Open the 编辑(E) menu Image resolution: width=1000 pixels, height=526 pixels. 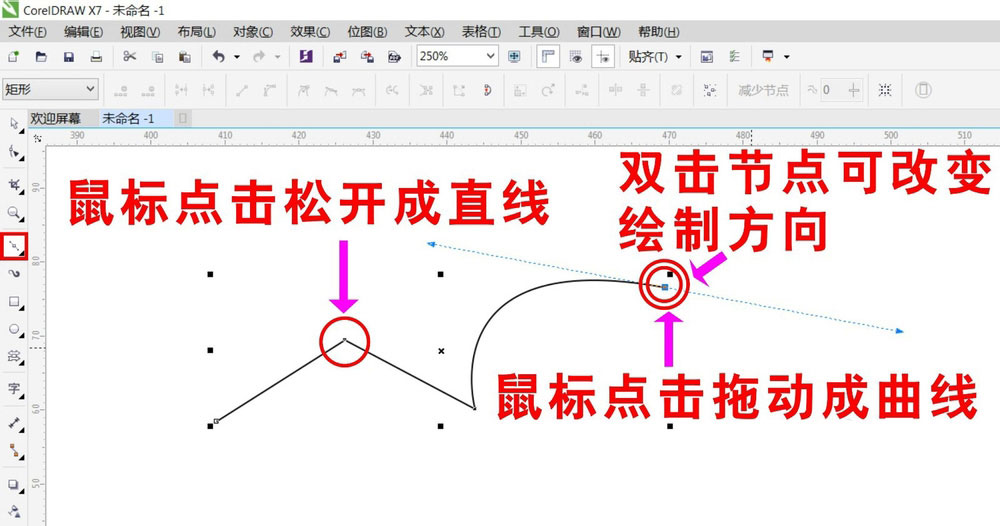click(x=84, y=31)
